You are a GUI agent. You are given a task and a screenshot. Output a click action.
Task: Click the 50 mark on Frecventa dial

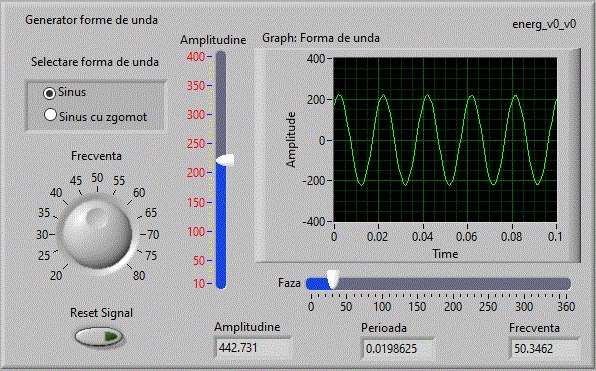pyautogui.click(x=97, y=178)
